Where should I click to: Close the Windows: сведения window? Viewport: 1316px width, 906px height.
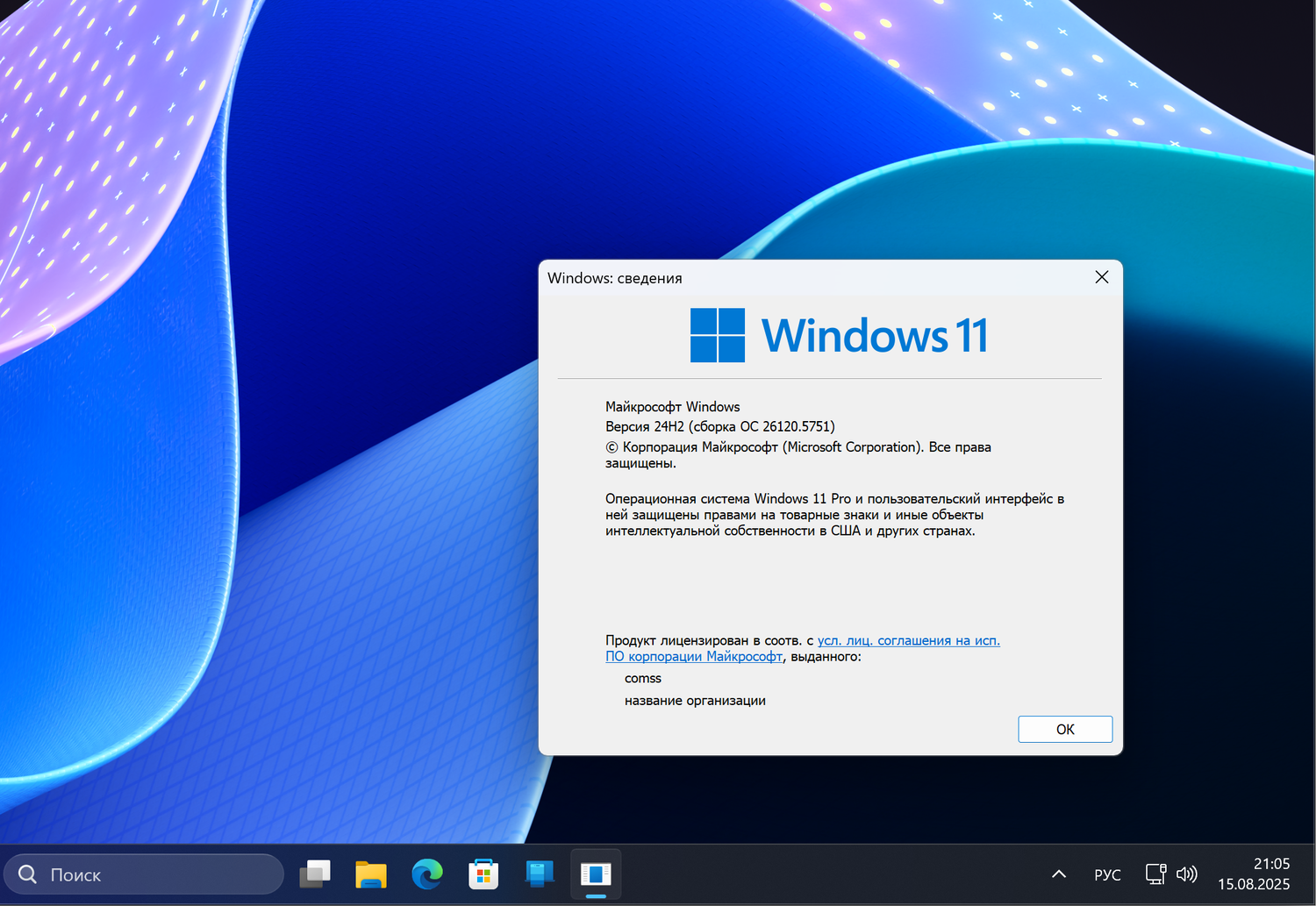coord(1101,277)
